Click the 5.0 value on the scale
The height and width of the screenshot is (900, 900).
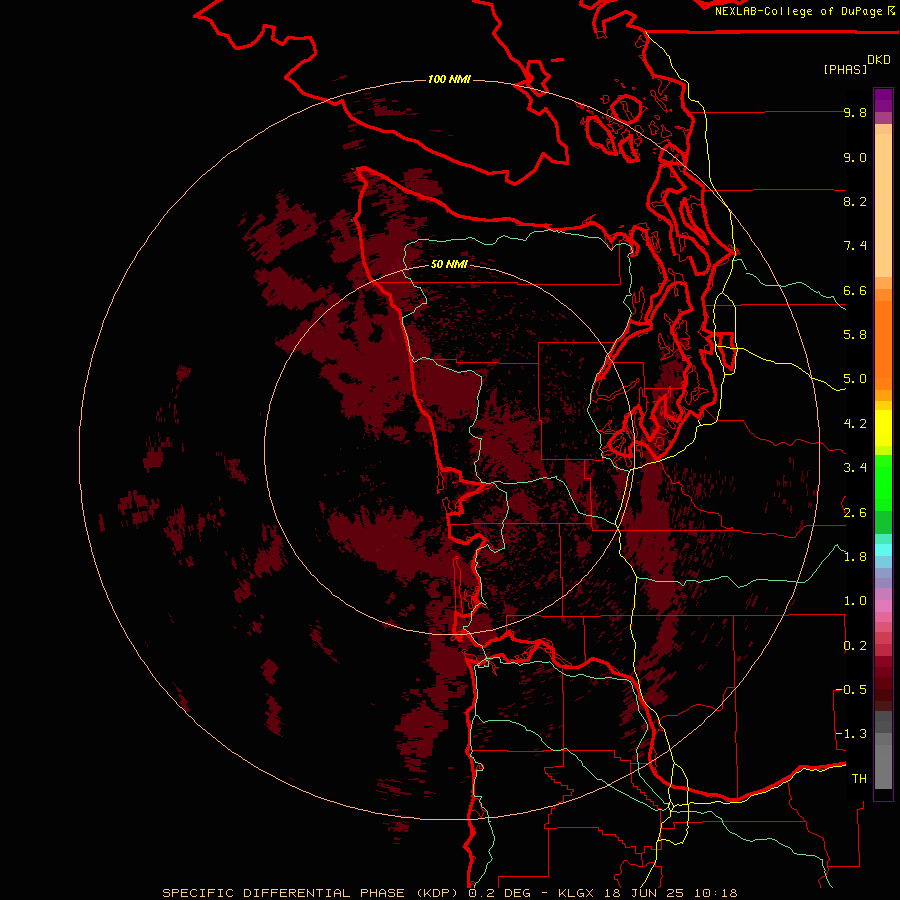tap(855, 379)
